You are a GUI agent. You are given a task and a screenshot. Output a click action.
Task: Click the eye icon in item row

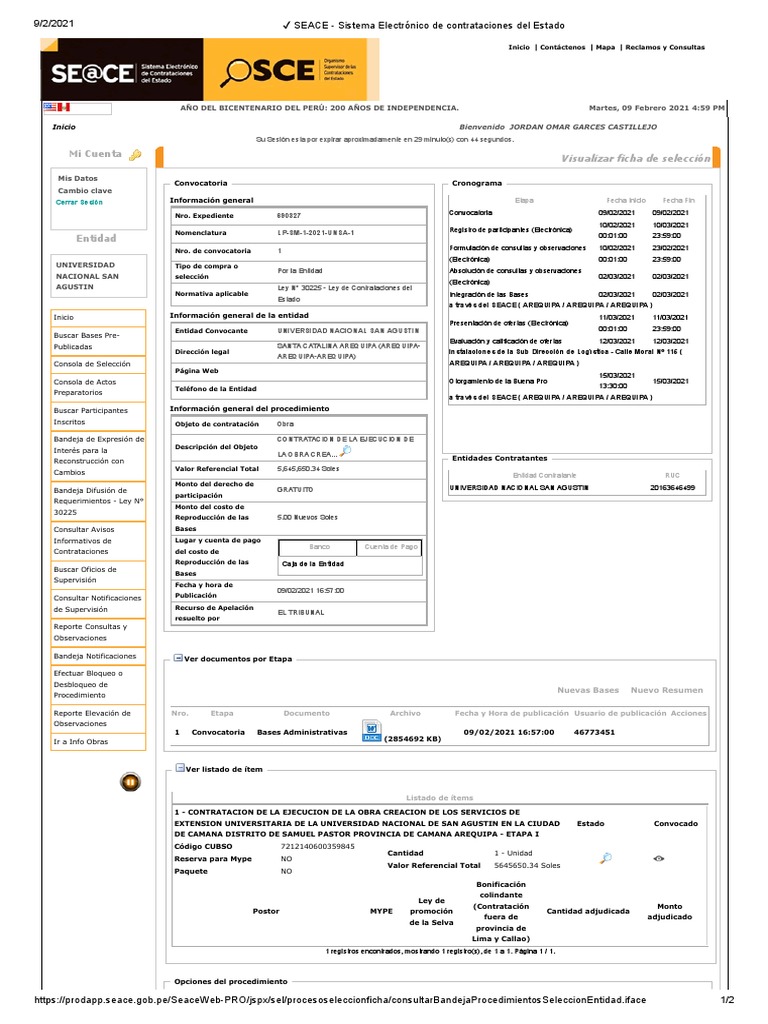(x=659, y=859)
